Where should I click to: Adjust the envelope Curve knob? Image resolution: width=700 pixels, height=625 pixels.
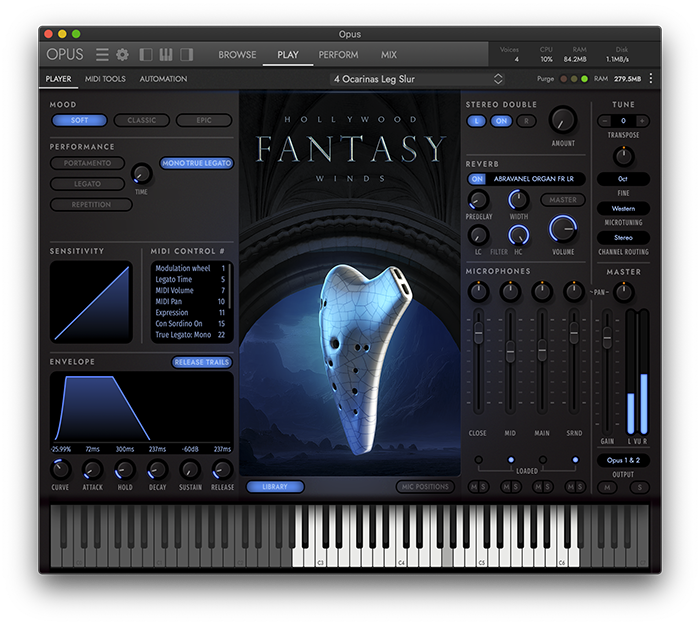[60, 469]
